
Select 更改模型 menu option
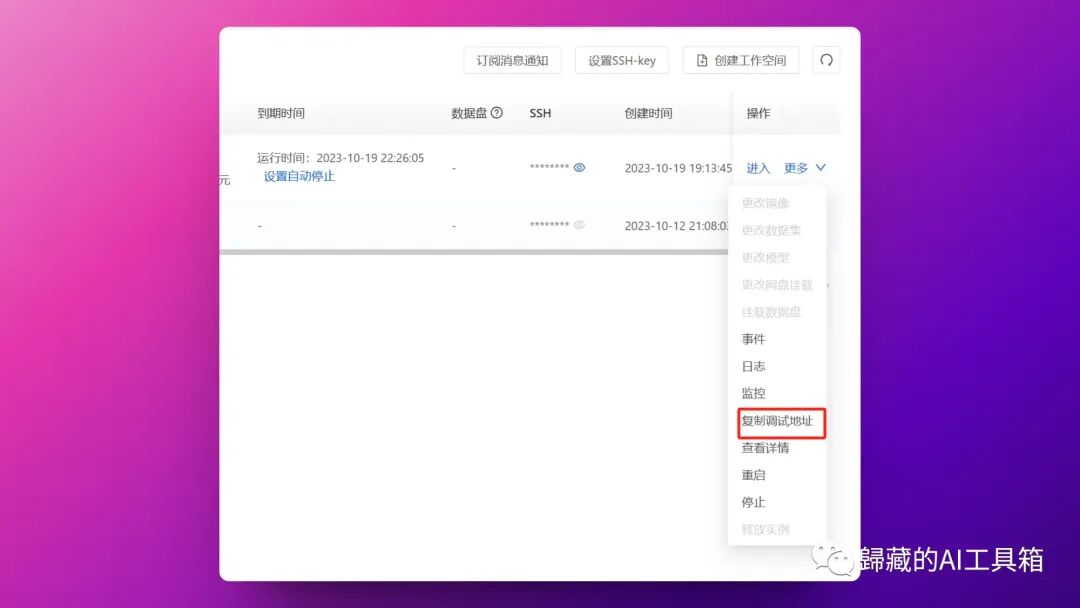[x=765, y=258]
